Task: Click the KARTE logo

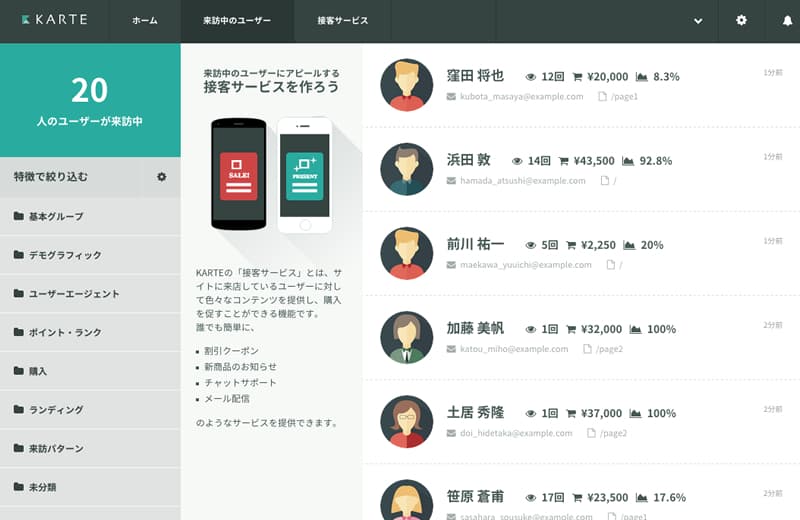Action: (x=55, y=20)
